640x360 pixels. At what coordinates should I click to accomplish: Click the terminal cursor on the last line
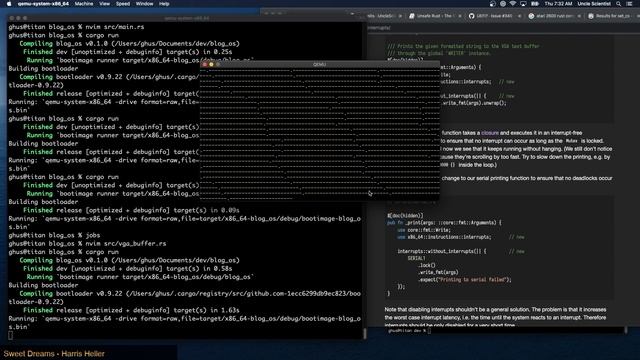[11, 335]
